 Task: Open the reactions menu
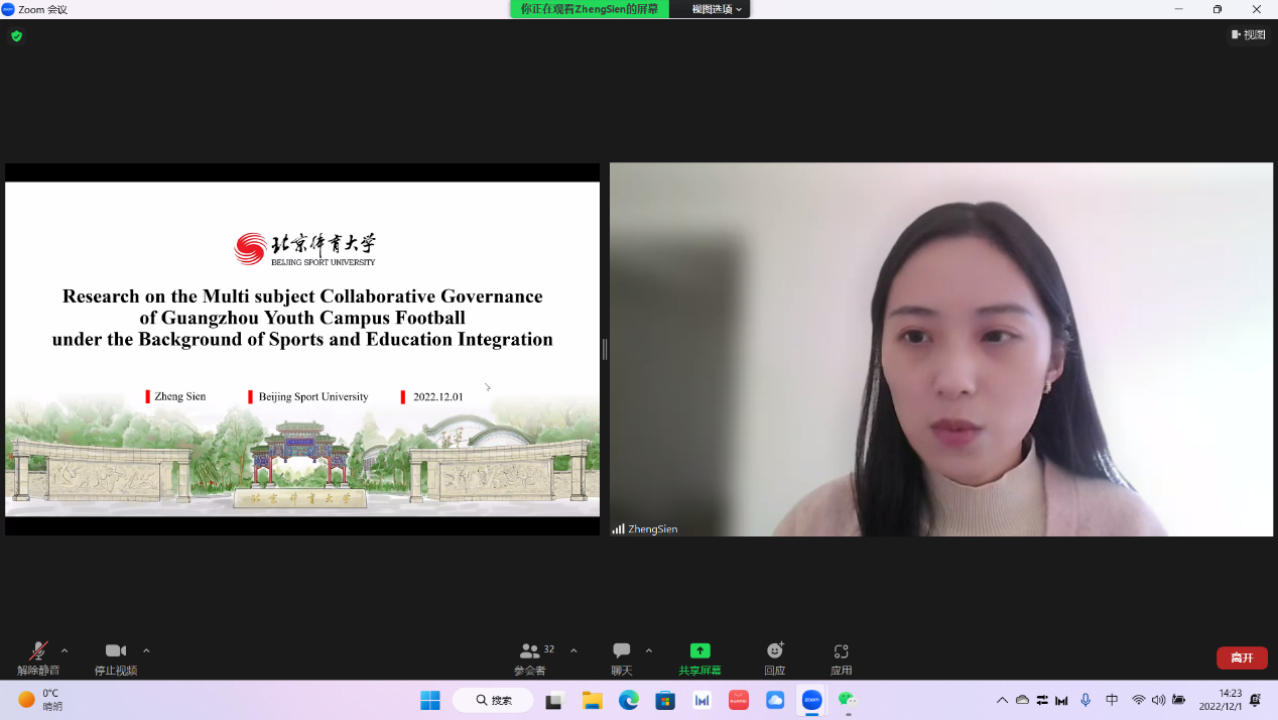coord(775,652)
